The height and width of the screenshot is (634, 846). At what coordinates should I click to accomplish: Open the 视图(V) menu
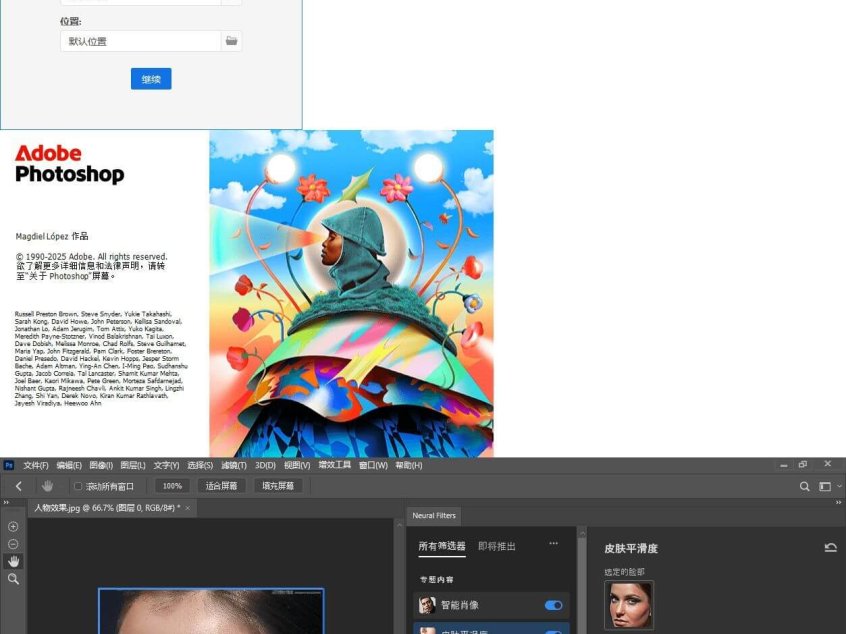point(297,465)
